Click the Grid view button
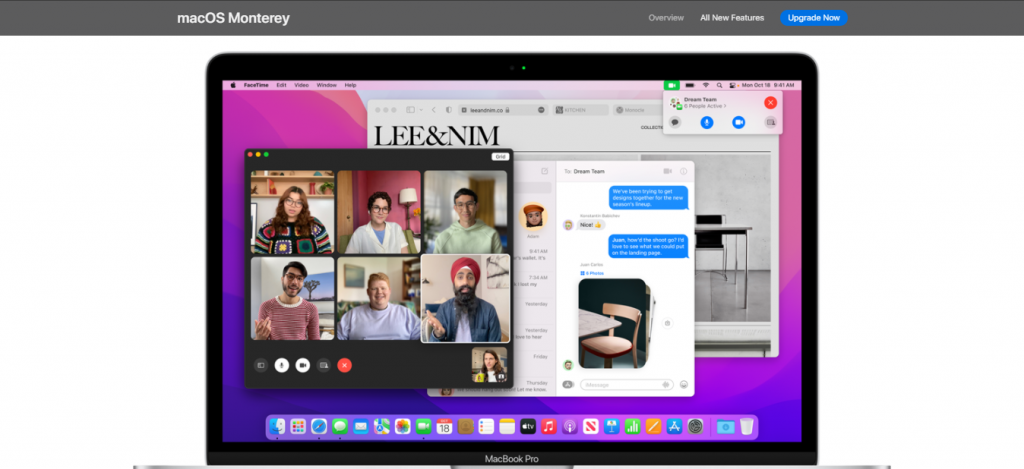1024x469 pixels. coord(500,157)
